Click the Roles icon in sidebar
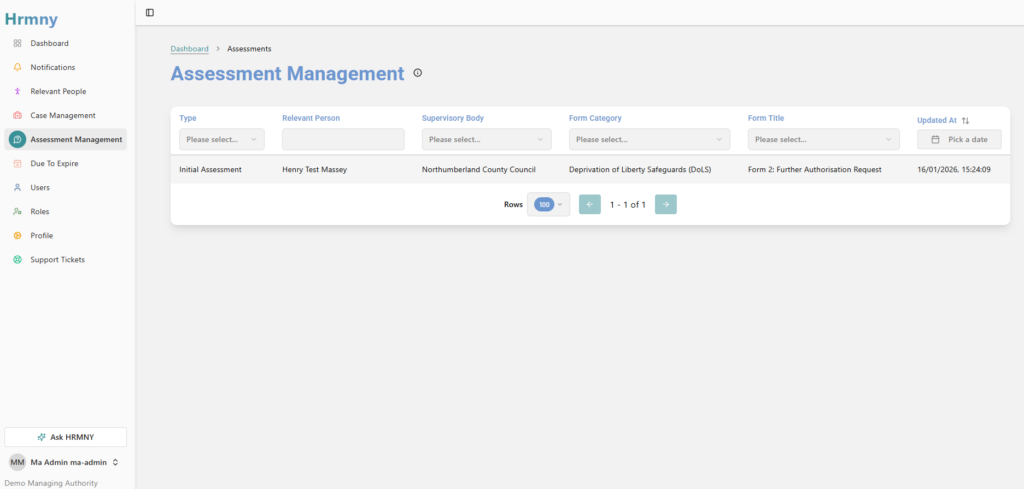The height and width of the screenshot is (489, 1024). 17,211
